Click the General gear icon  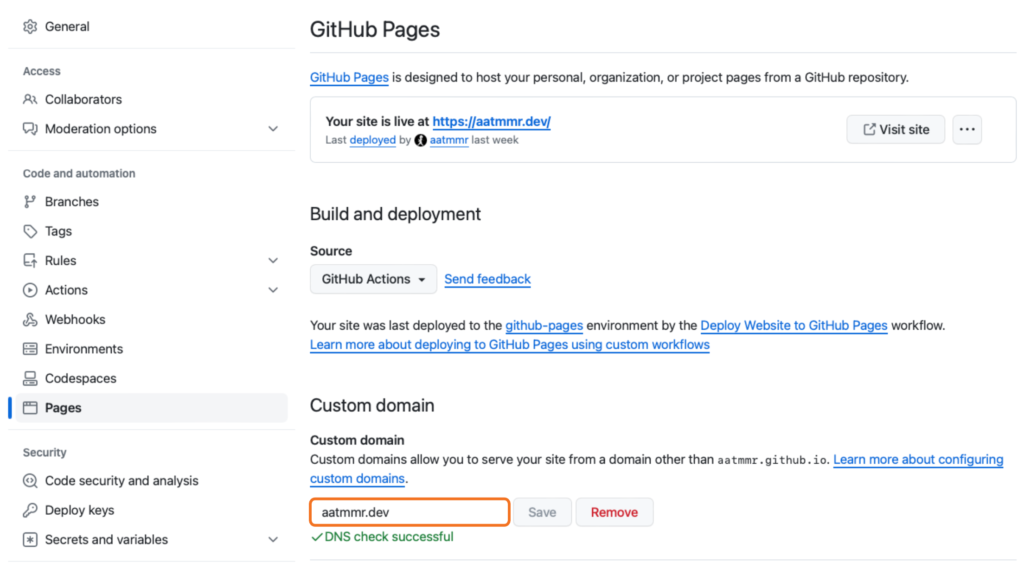point(30,27)
